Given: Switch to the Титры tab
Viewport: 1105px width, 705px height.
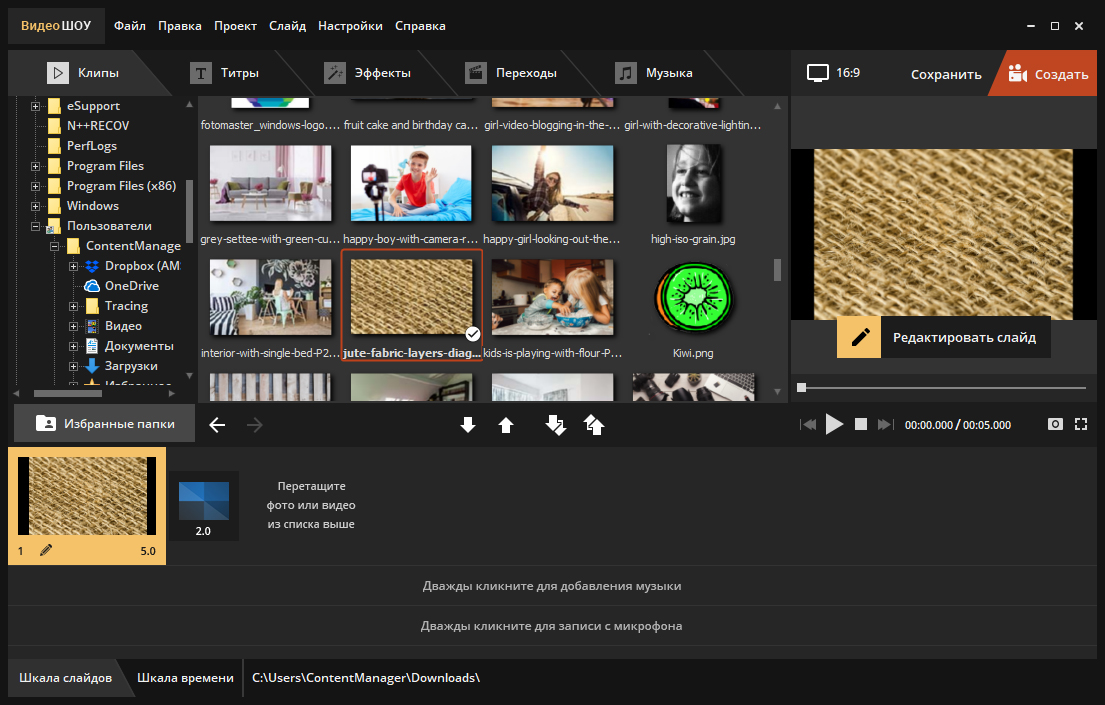Looking at the screenshot, I should [224, 73].
